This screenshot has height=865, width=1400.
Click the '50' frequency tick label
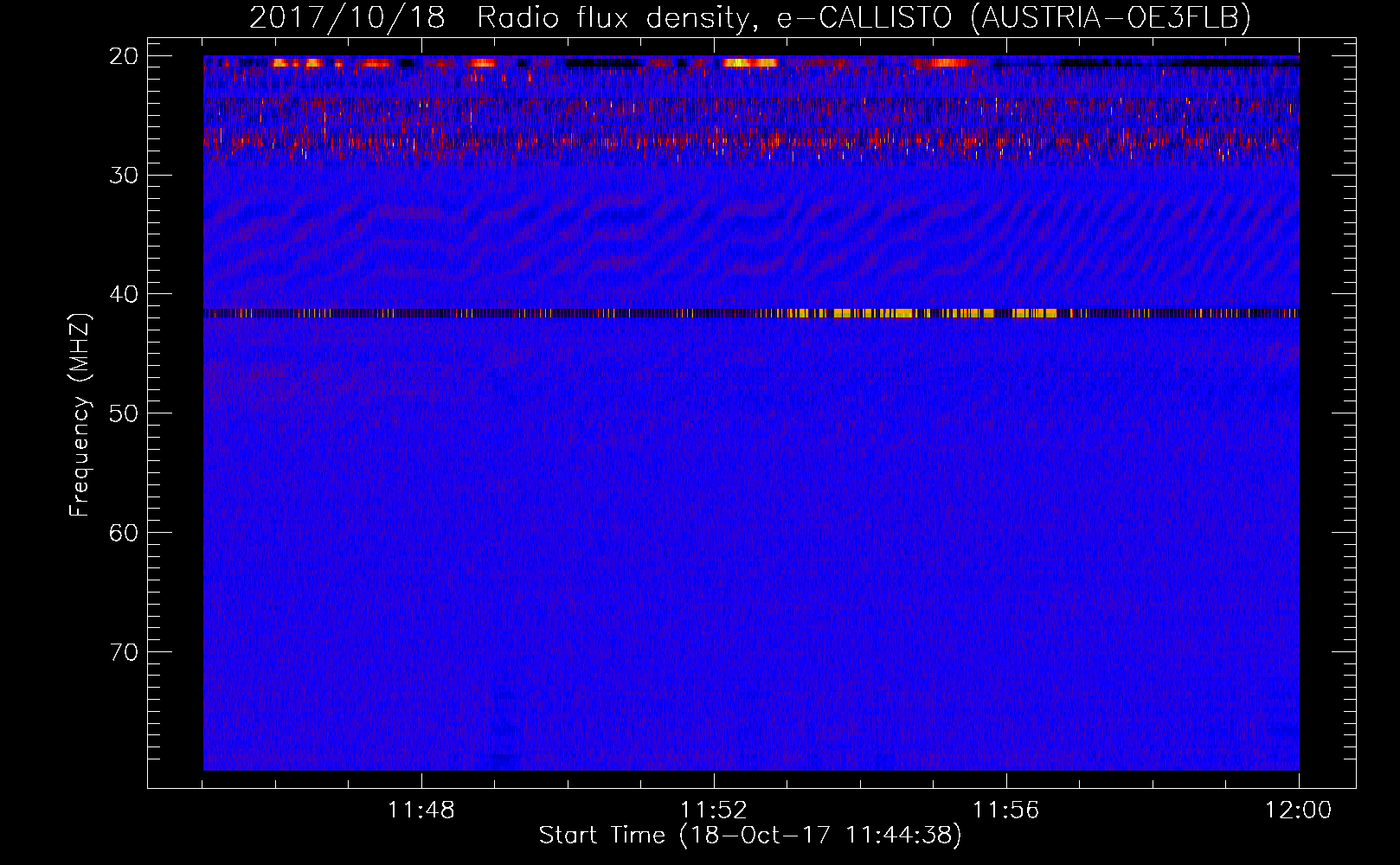point(124,413)
